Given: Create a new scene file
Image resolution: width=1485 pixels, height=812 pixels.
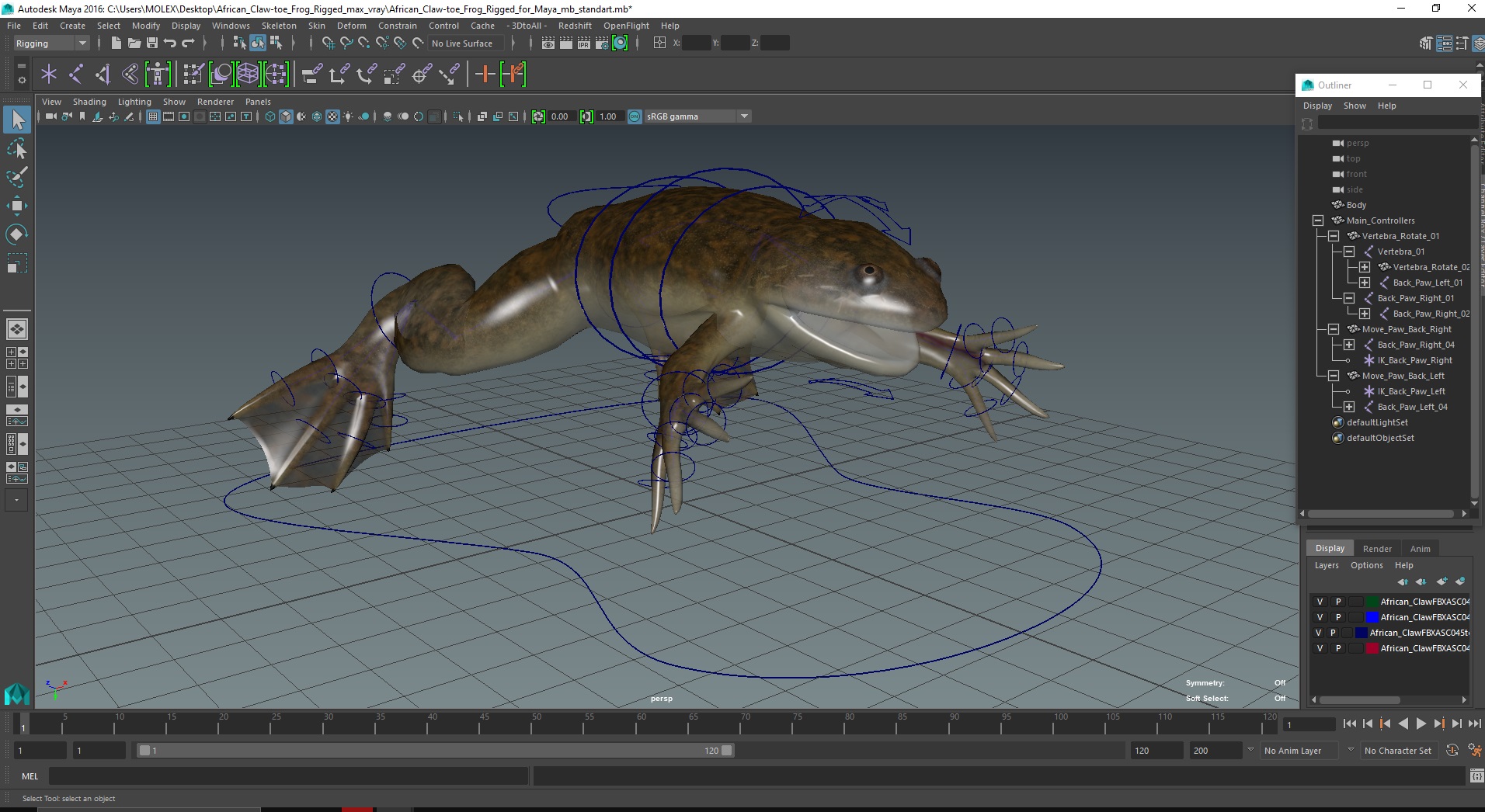Looking at the screenshot, I should [x=116, y=43].
